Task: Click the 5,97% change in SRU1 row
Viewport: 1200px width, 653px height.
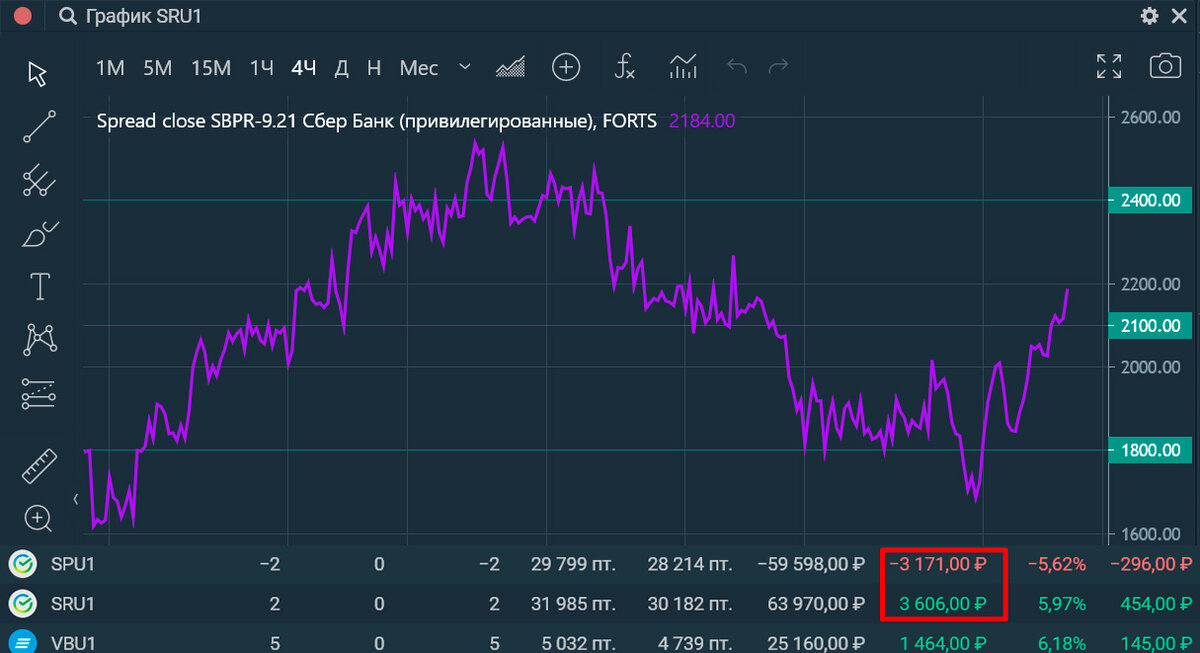Action: click(1063, 604)
